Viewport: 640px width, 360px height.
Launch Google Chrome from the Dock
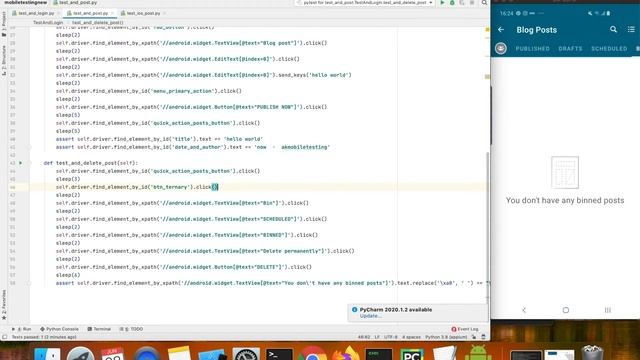click(x=312, y=353)
